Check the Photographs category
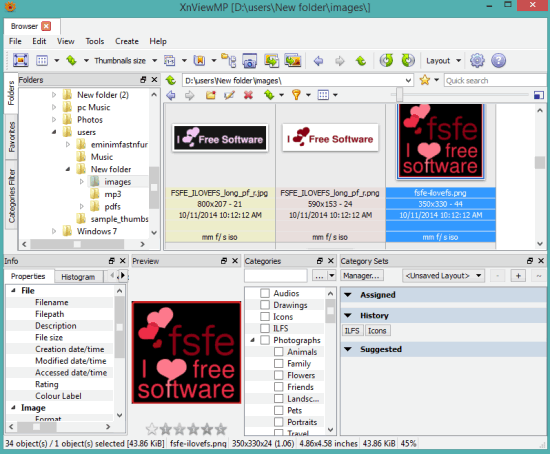 pyautogui.click(x=265, y=340)
